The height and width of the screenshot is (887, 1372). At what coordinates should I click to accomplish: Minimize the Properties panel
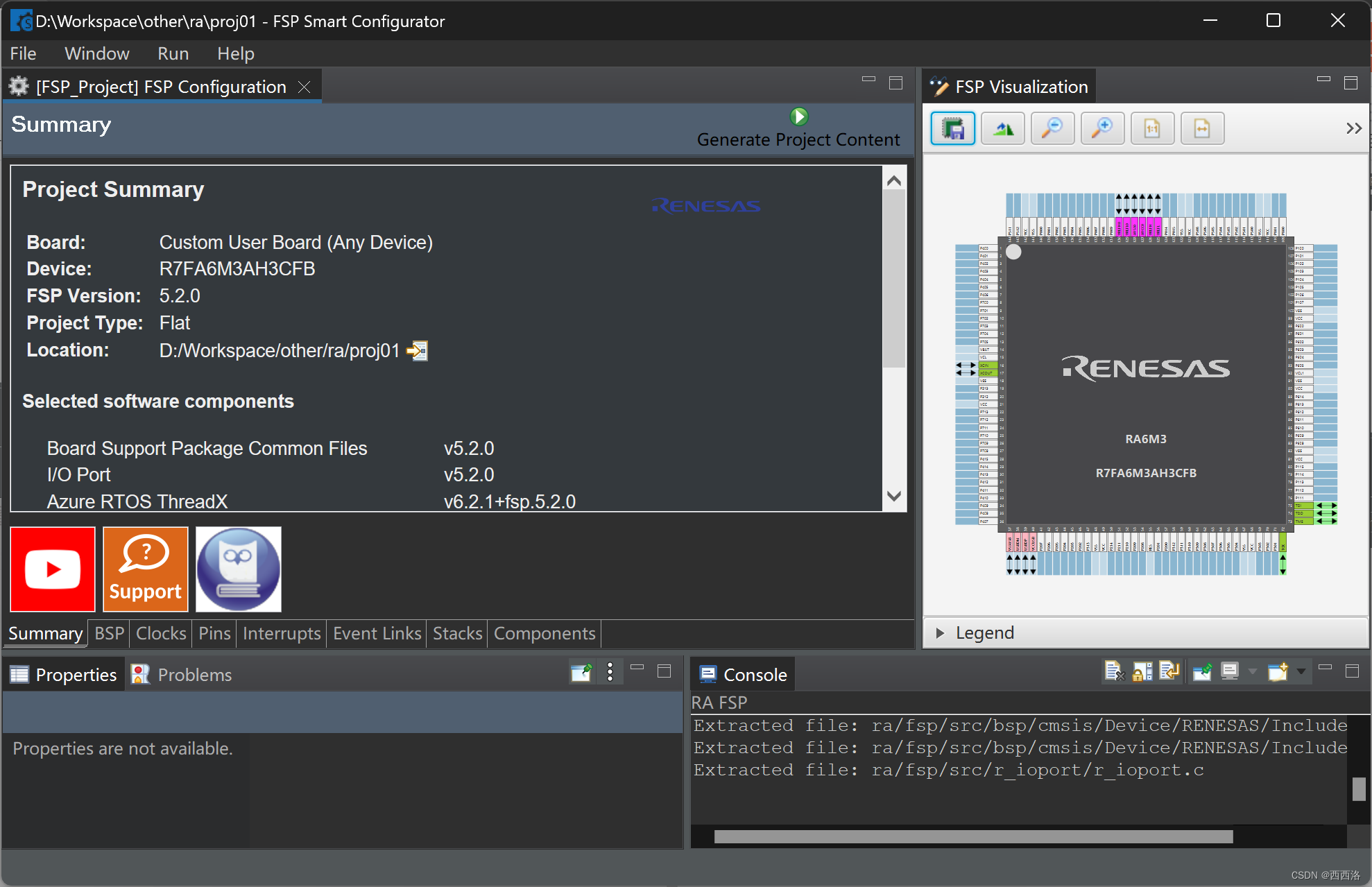point(637,667)
